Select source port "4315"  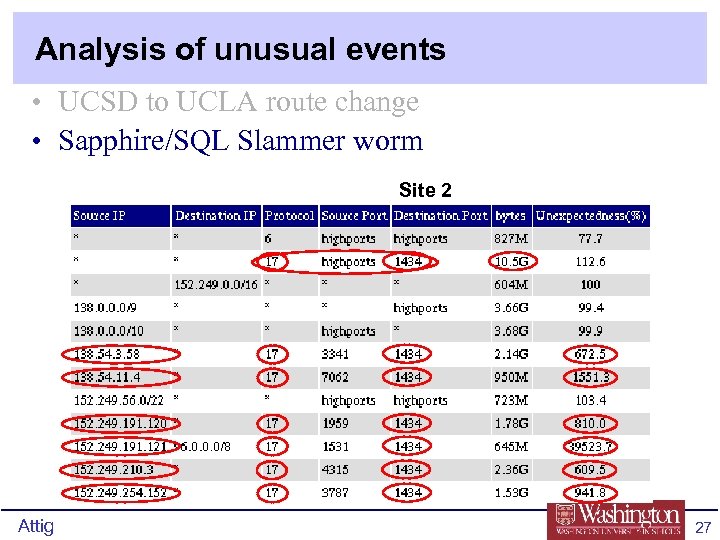[335, 470]
